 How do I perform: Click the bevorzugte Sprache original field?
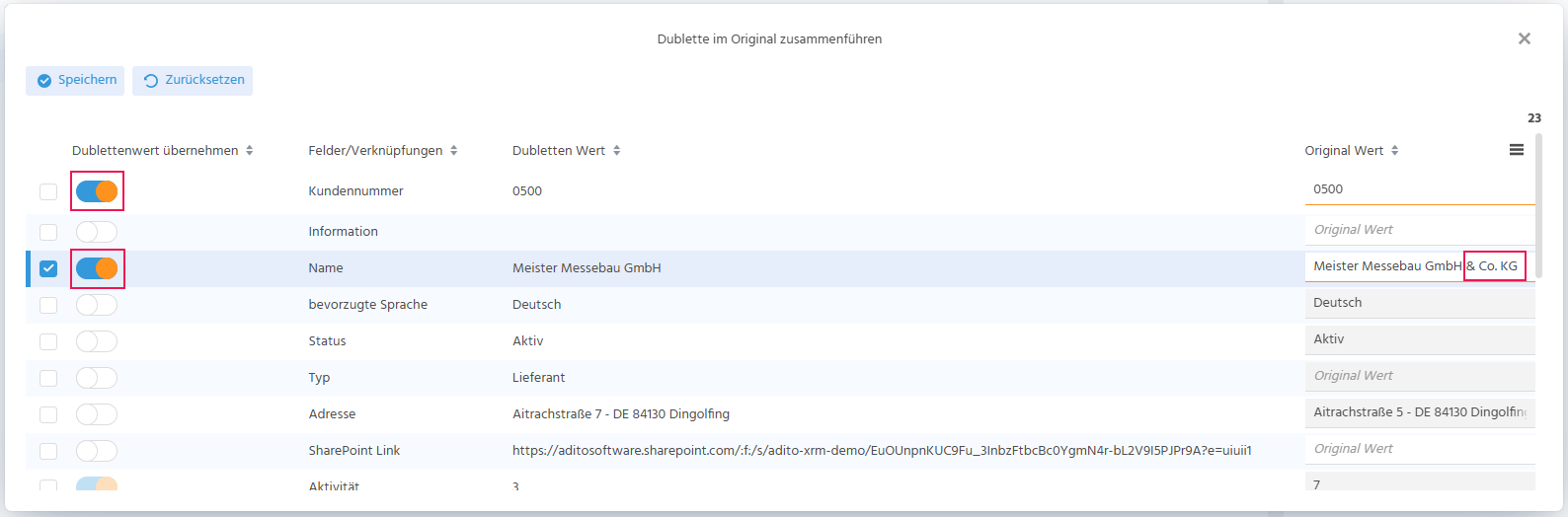point(1420,303)
